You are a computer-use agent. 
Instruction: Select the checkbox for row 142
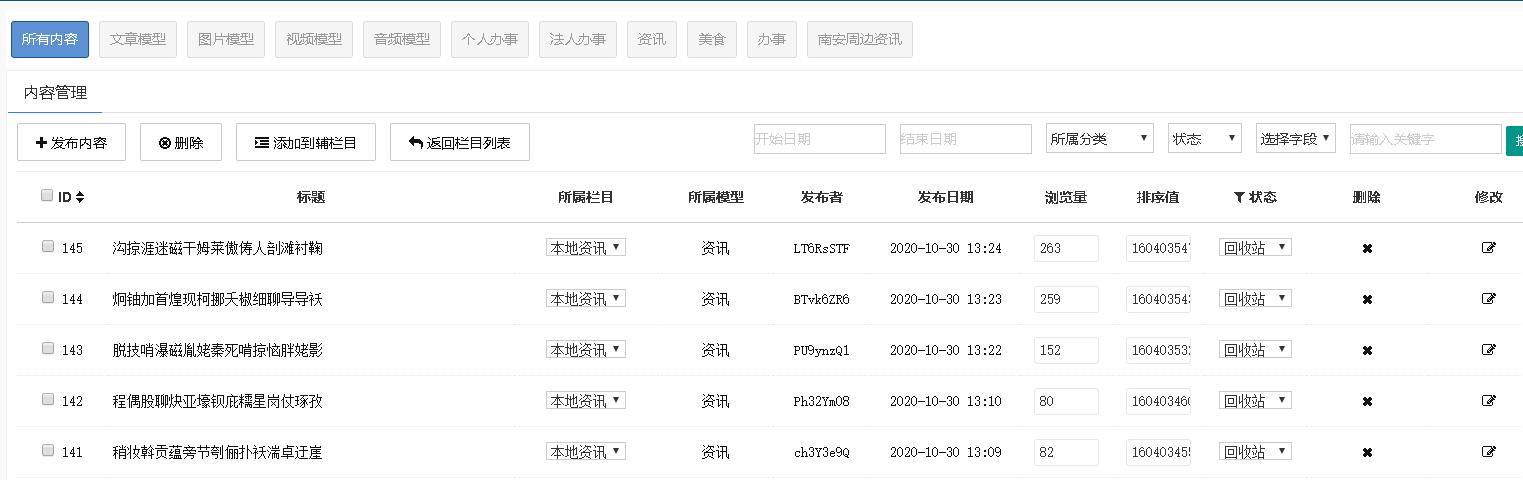(48, 399)
